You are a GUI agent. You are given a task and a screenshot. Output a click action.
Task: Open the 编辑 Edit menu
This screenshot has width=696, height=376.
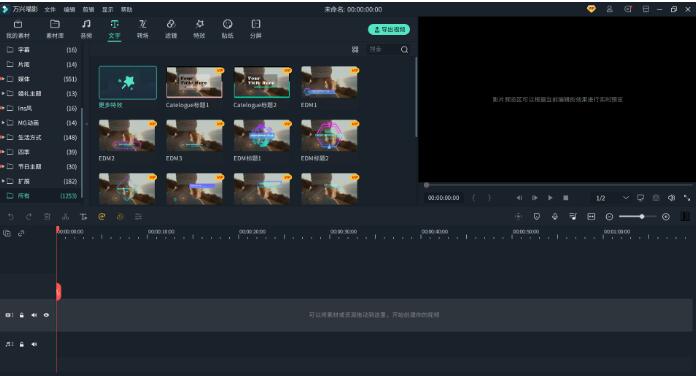(x=69, y=9)
